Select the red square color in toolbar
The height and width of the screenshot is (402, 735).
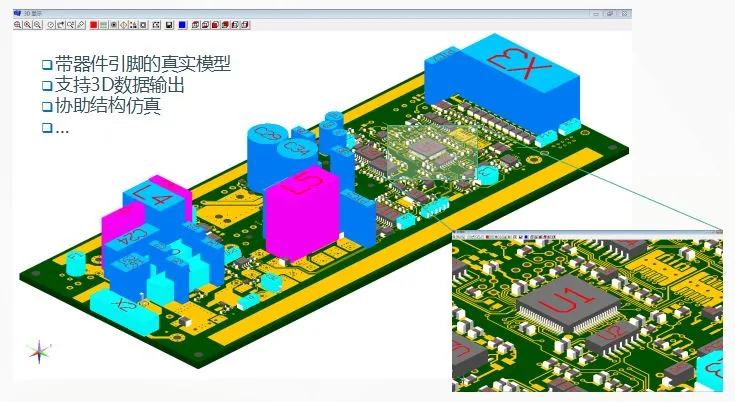pyautogui.click(x=93, y=24)
